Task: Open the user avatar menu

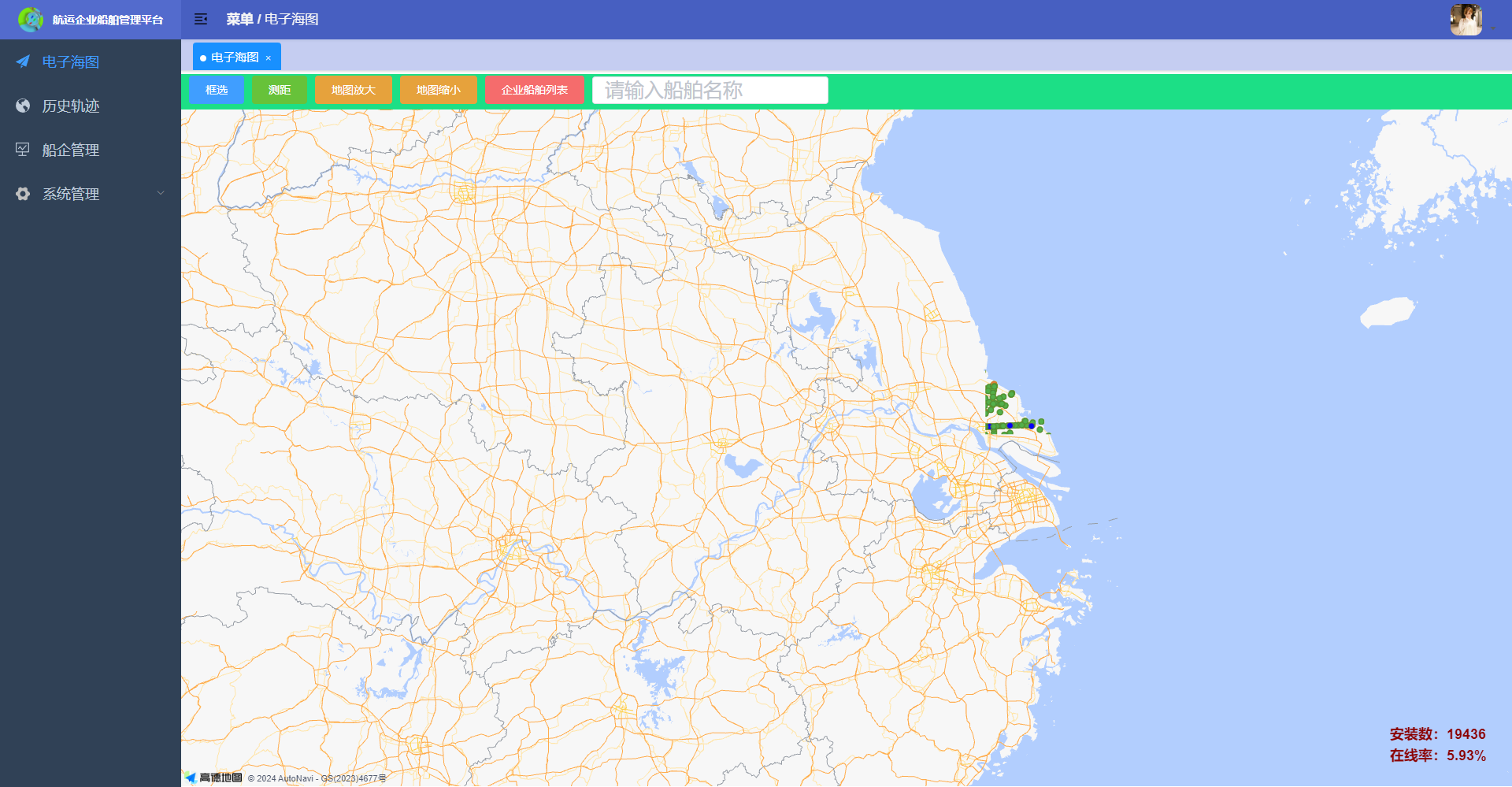Action: click(x=1466, y=20)
